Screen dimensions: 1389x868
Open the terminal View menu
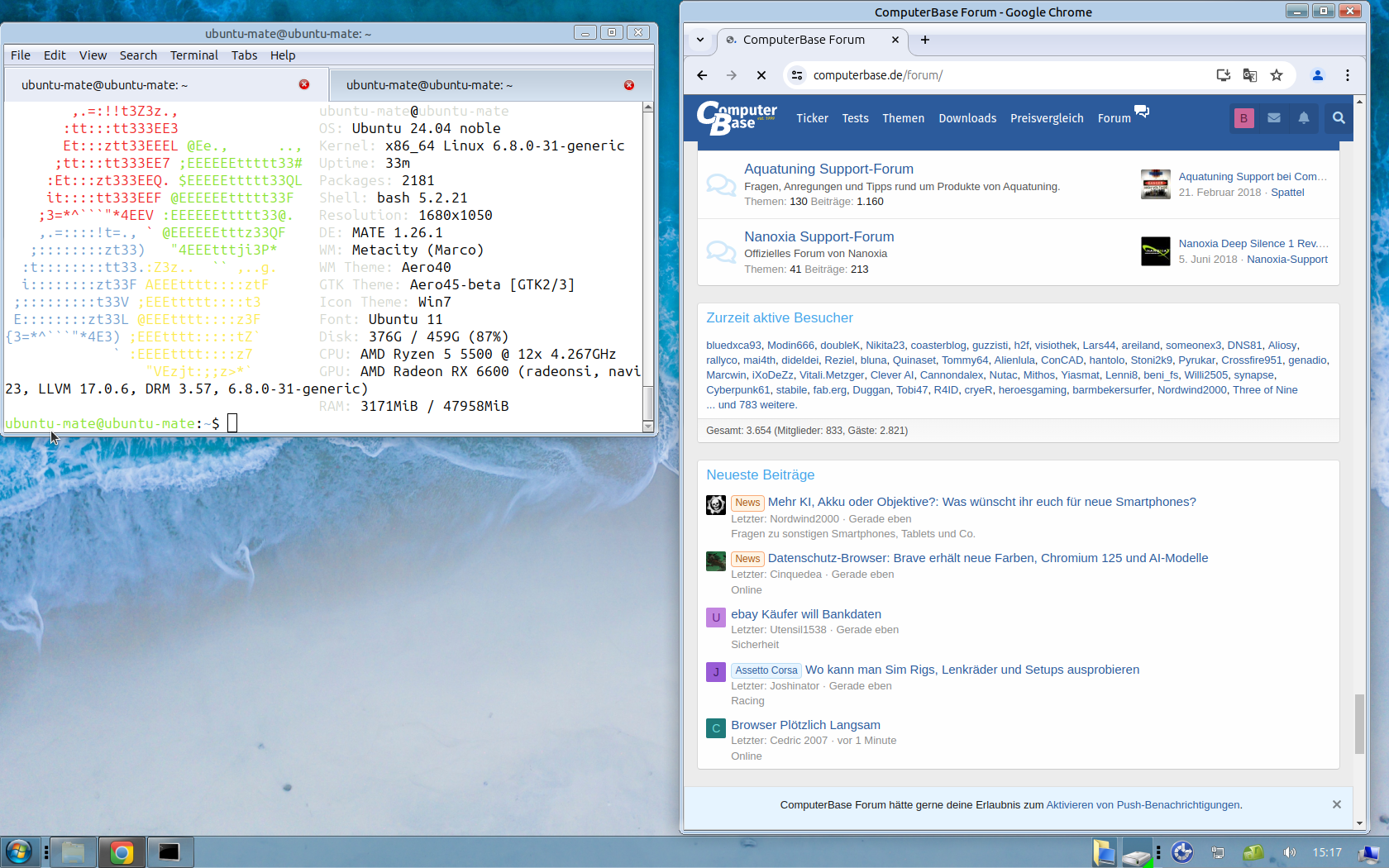tap(93, 55)
